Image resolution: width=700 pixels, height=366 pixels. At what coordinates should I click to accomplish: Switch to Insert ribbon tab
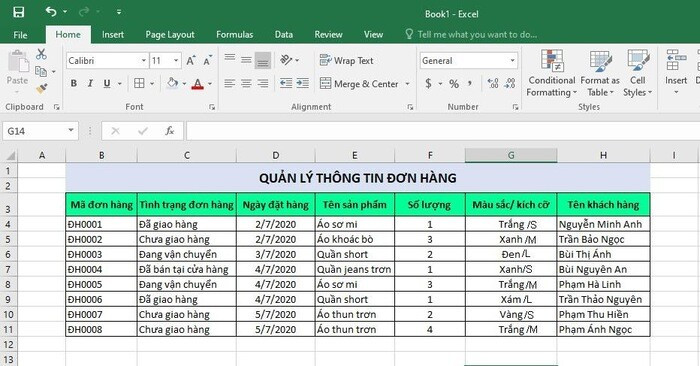(x=112, y=34)
